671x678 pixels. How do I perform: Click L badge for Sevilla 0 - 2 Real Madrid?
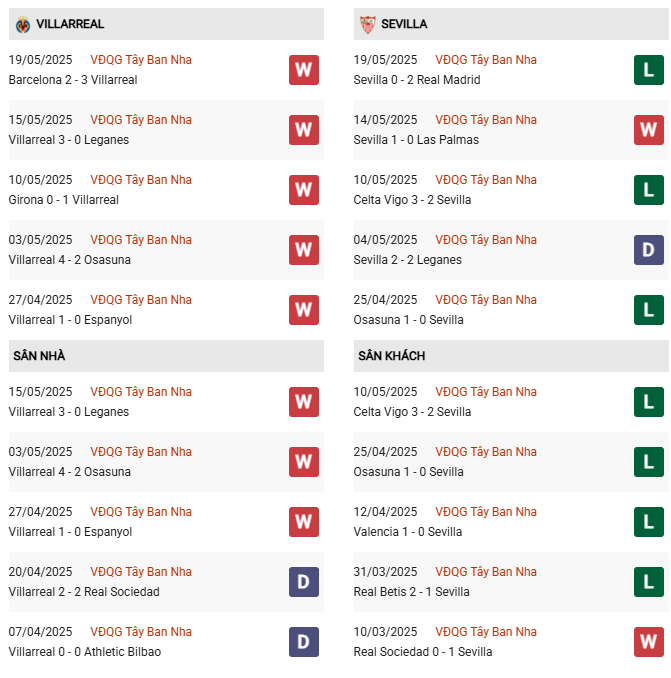[648, 70]
